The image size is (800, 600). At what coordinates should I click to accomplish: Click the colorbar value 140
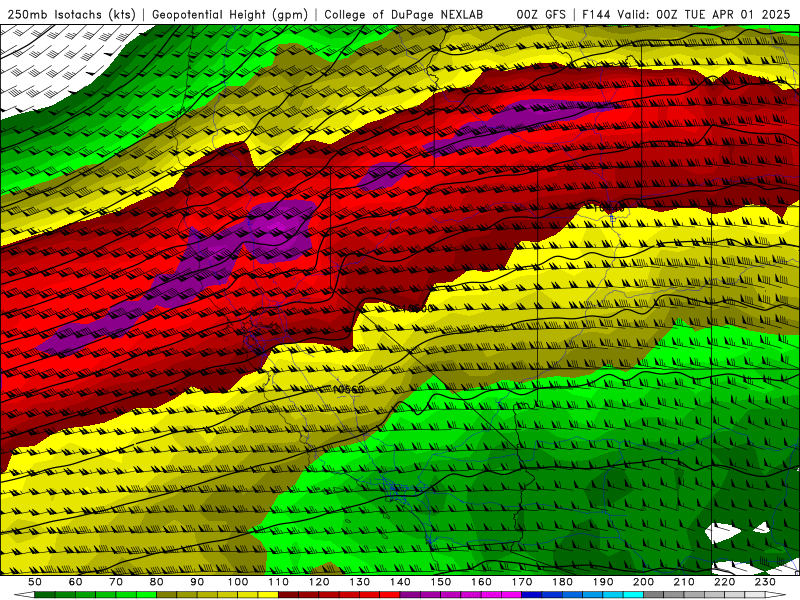(400, 582)
